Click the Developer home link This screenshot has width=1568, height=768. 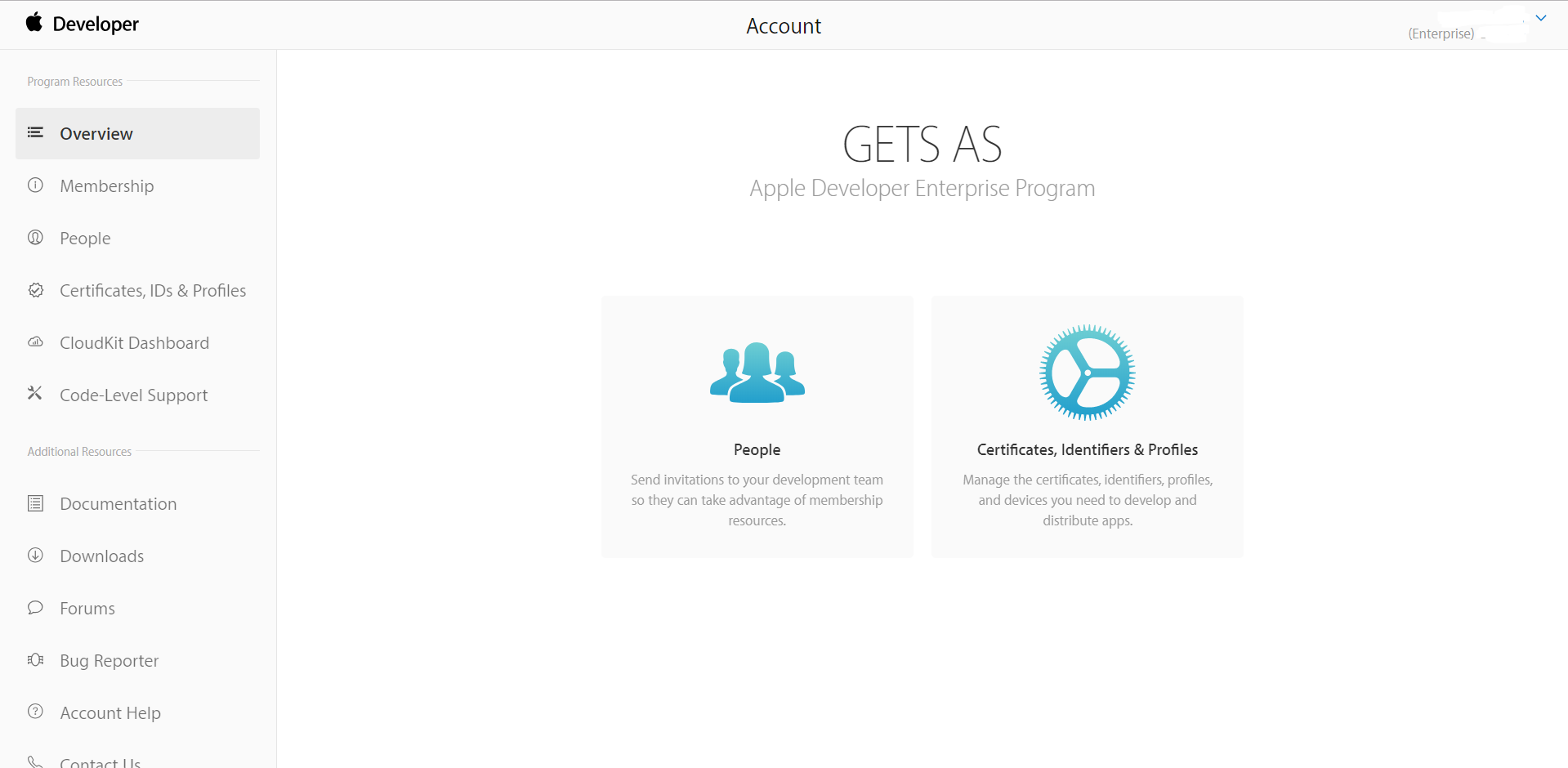(x=96, y=25)
